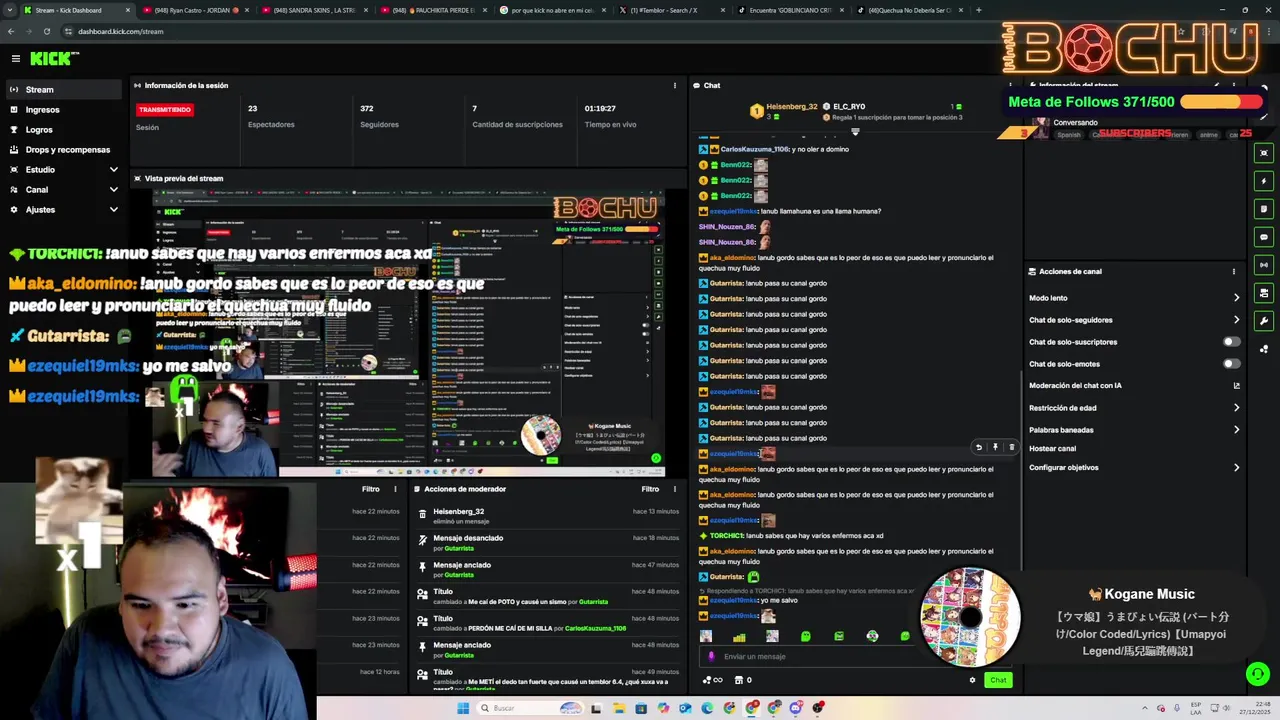Open moderation del chat con IA external link

click(x=1236, y=386)
